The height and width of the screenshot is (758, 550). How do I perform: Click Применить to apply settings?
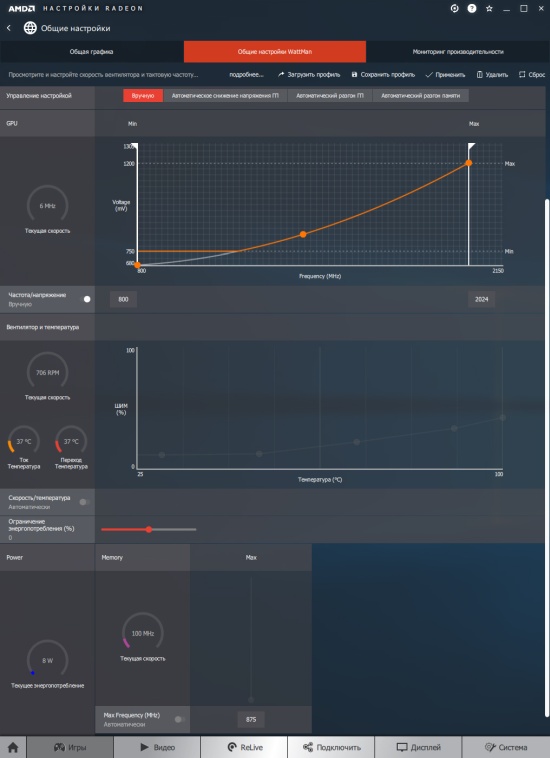click(x=445, y=74)
